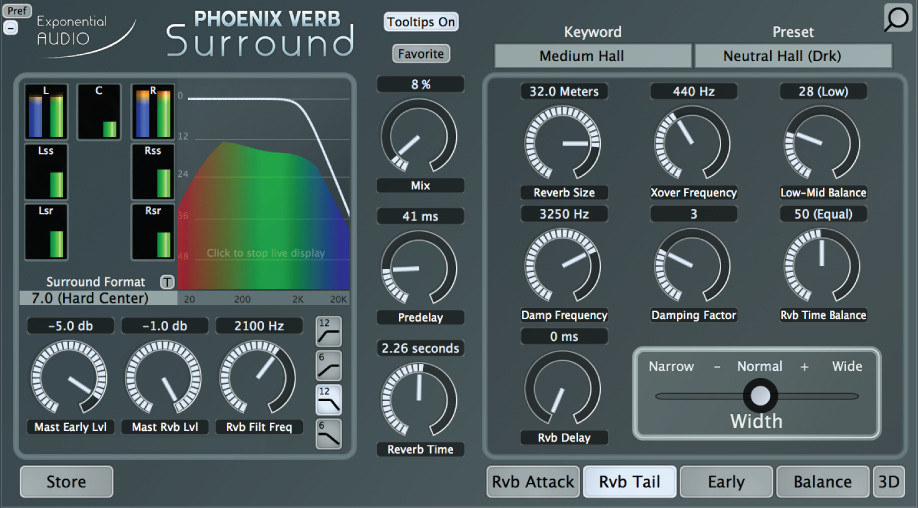Click the L channel level meter
918x508 pixels.
46,112
